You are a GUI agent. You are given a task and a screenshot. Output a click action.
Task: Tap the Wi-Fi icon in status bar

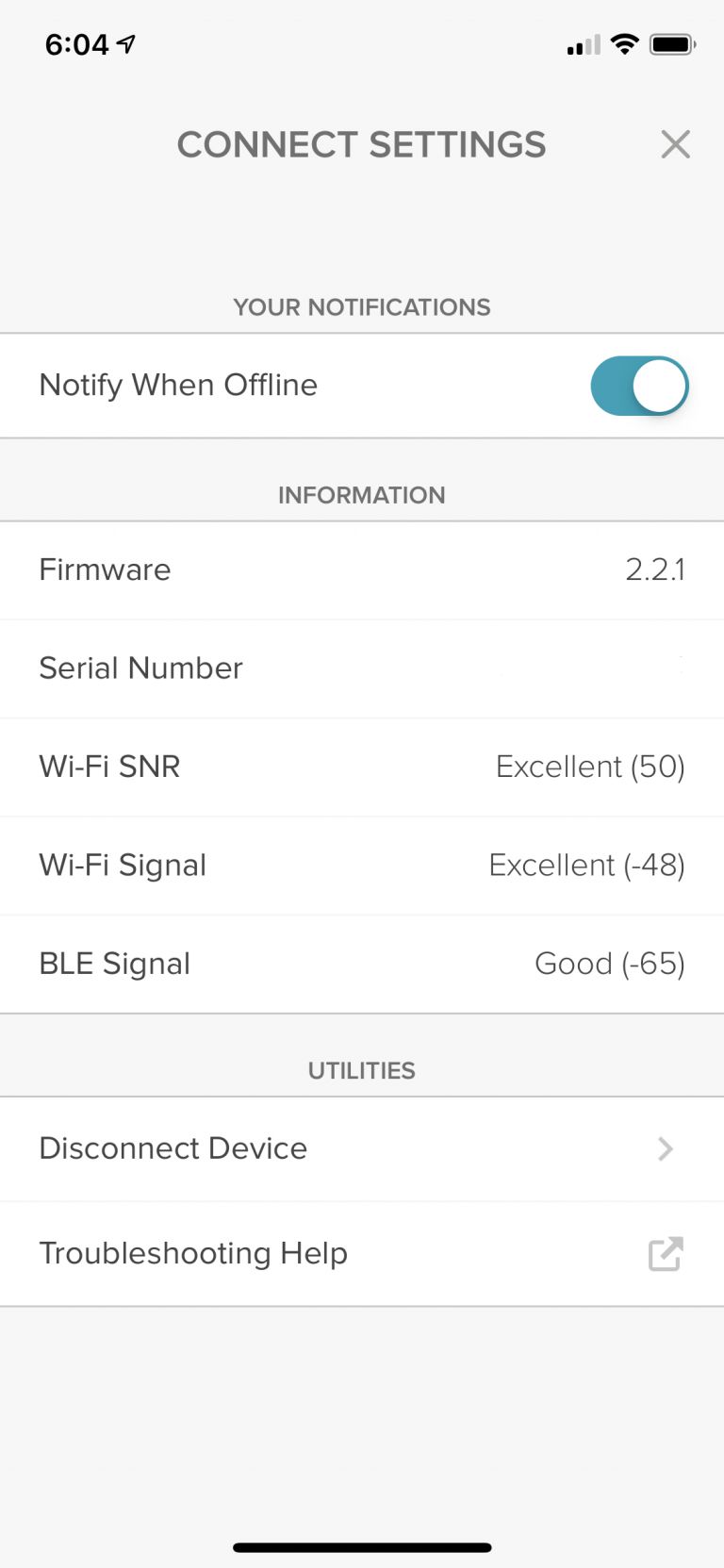point(624,43)
